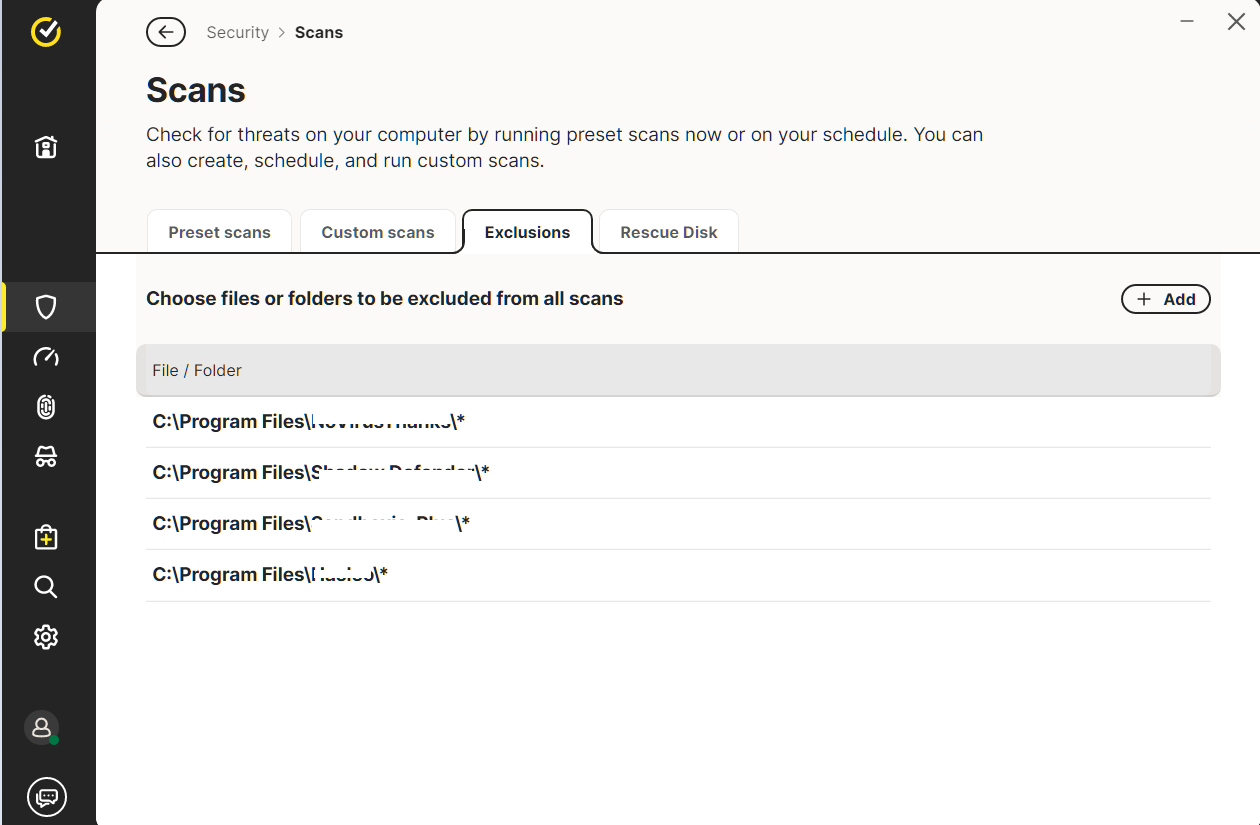Open the user account profile

[x=42, y=728]
